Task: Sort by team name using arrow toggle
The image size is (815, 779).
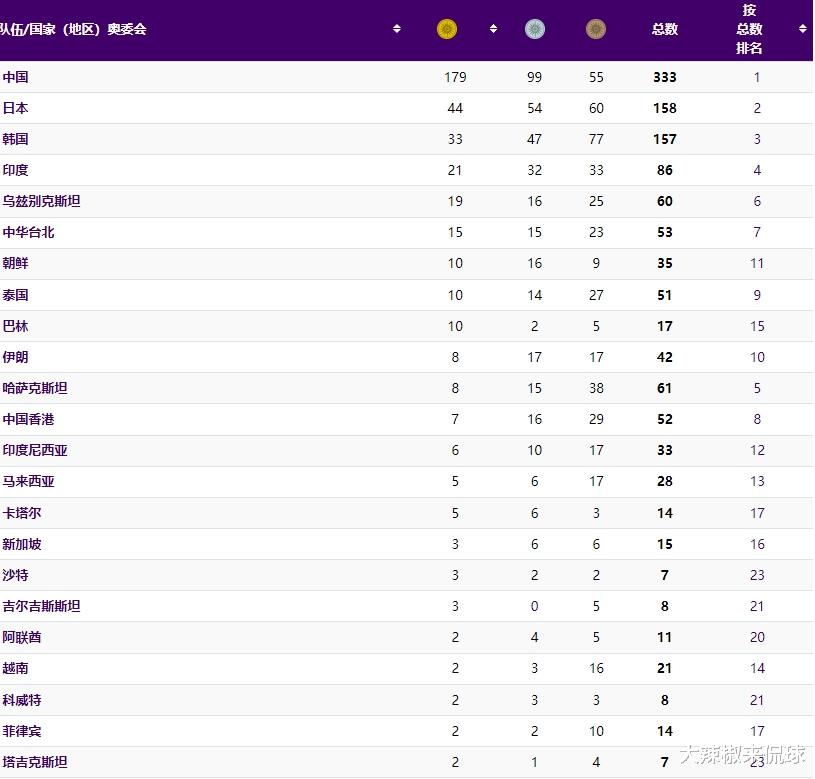Action: 397,29
